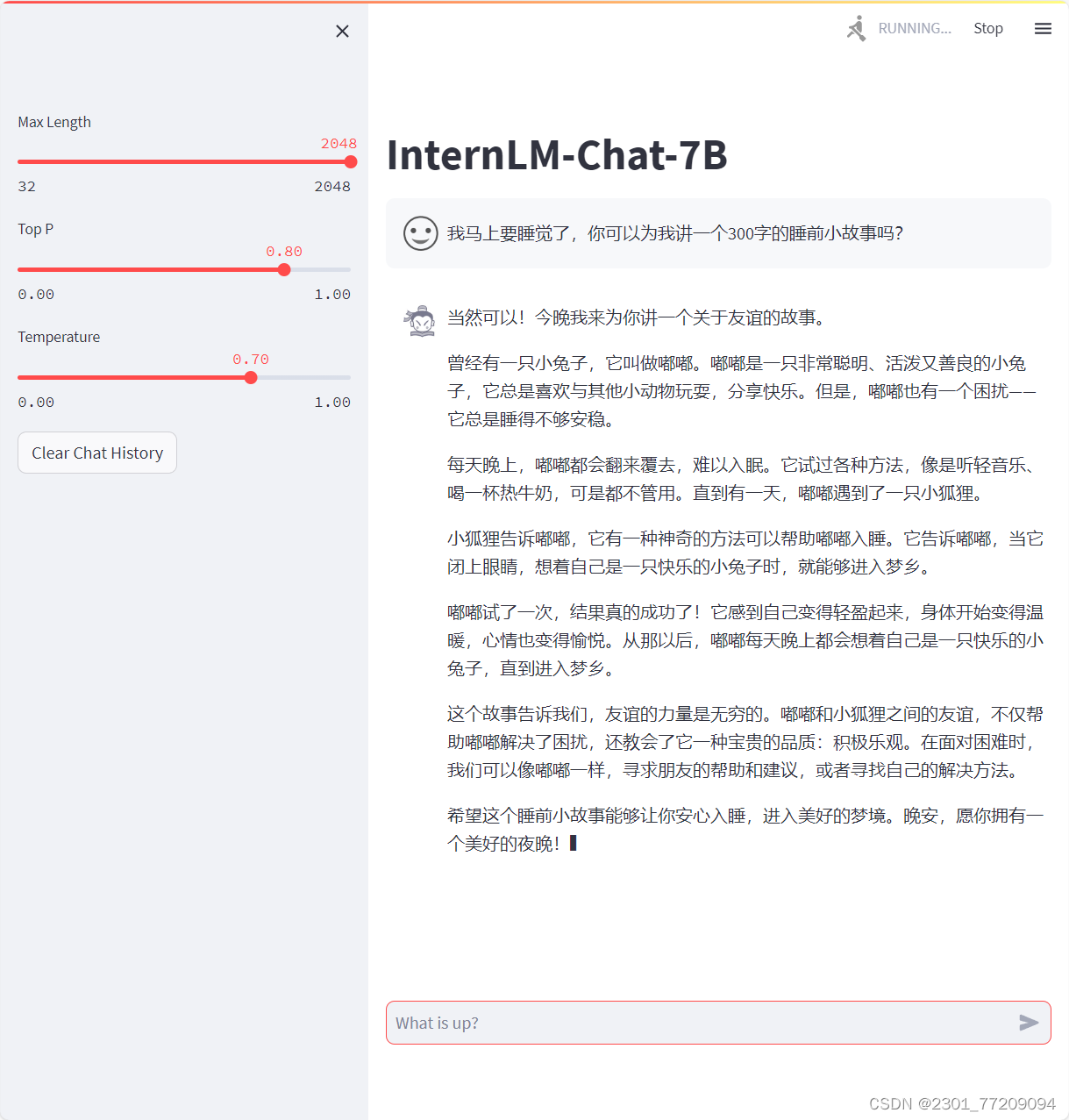The image size is (1069, 1120).
Task: Click the 0.70 value above Temperature slider
Action: click(251, 359)
